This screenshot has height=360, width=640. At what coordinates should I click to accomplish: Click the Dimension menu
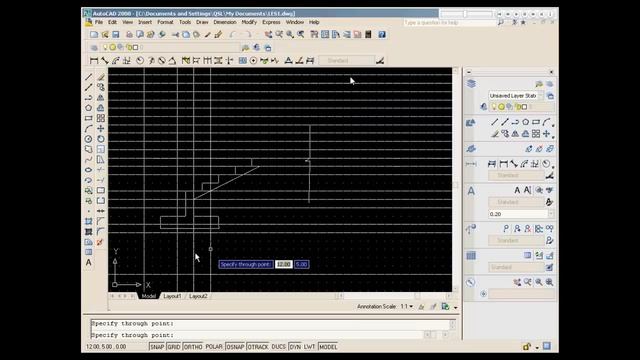[x=225, y=22]
